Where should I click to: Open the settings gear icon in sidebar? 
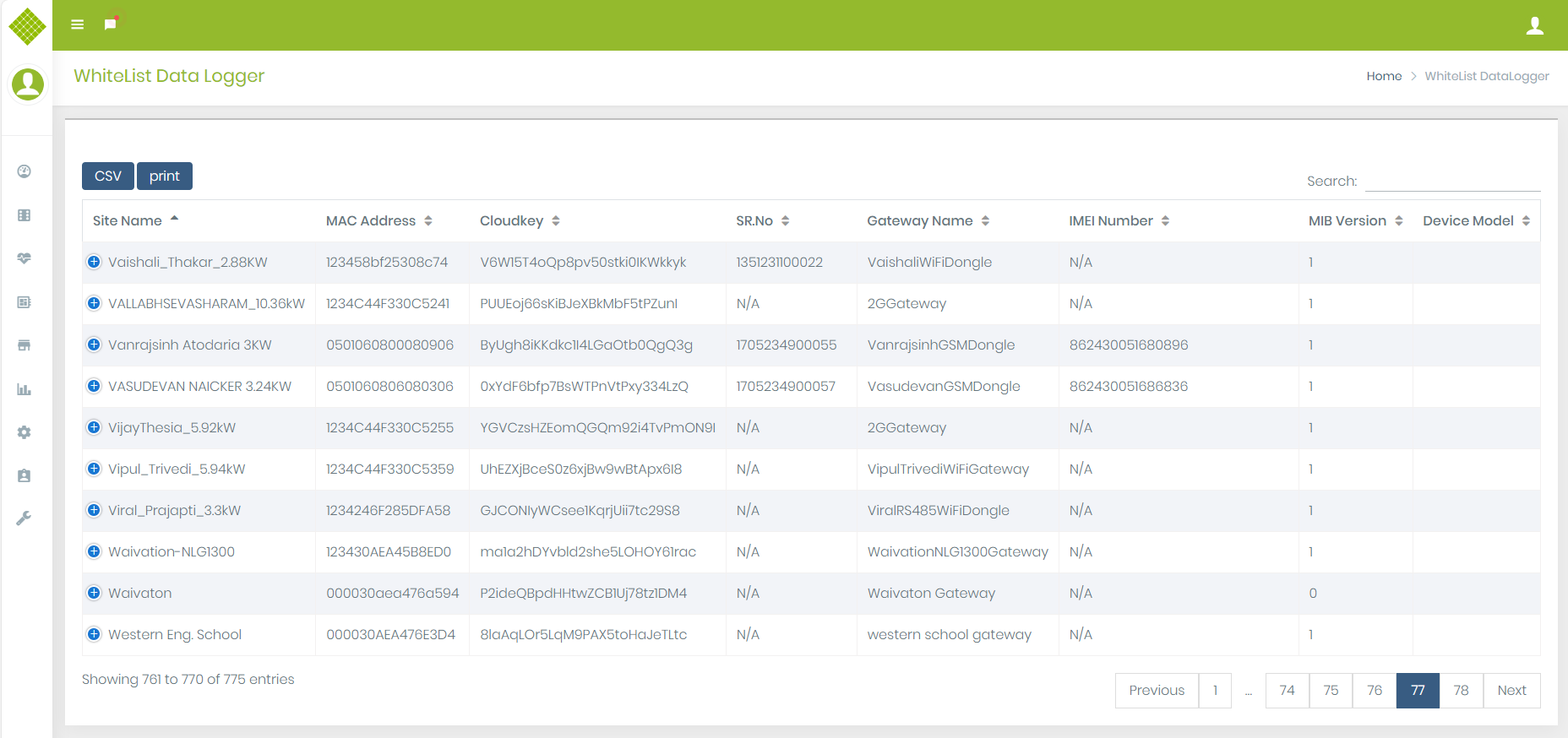pyautogui.click(x=24, y=432)
